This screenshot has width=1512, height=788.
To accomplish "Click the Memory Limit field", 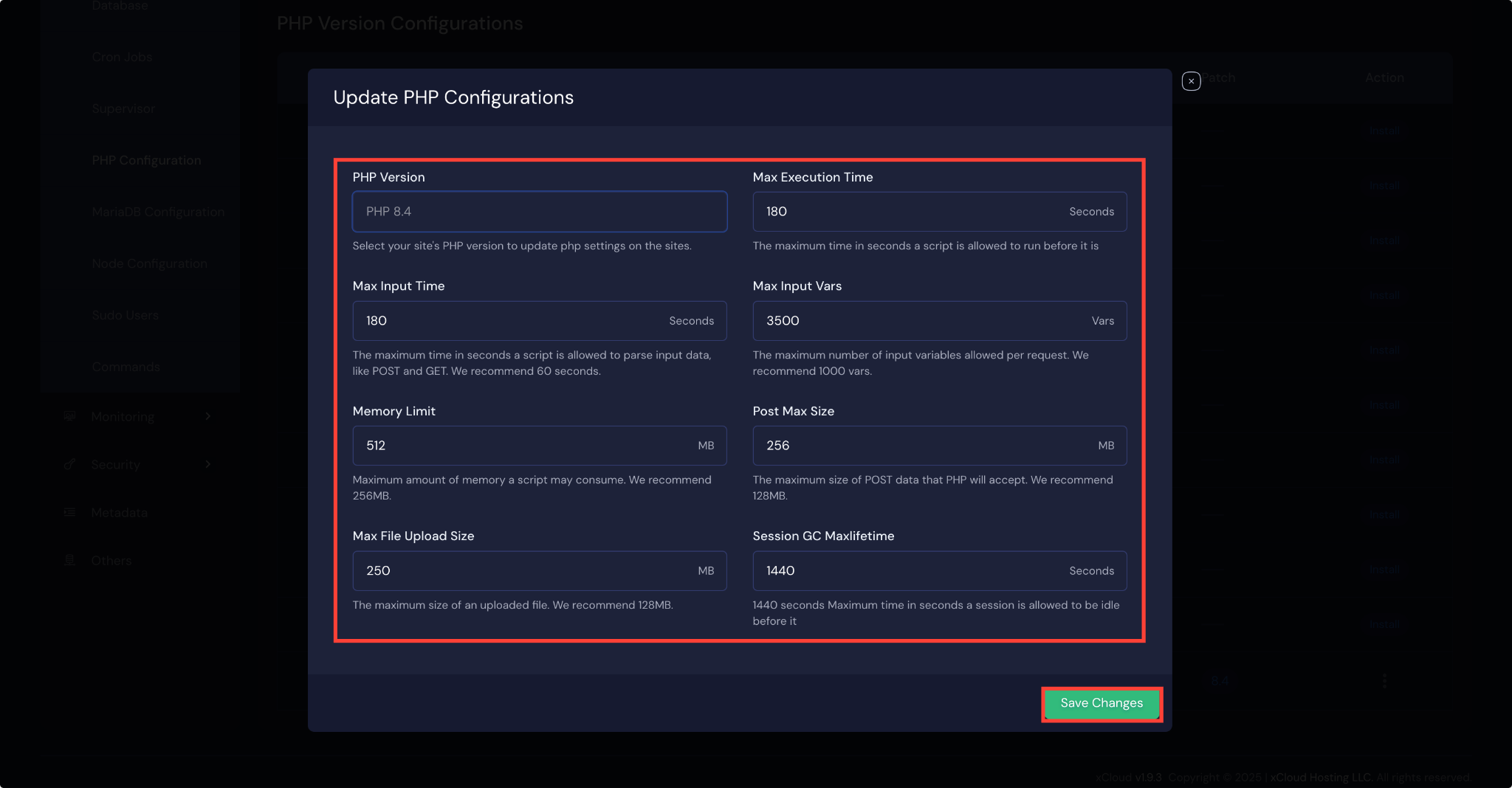I will (539, 446).
